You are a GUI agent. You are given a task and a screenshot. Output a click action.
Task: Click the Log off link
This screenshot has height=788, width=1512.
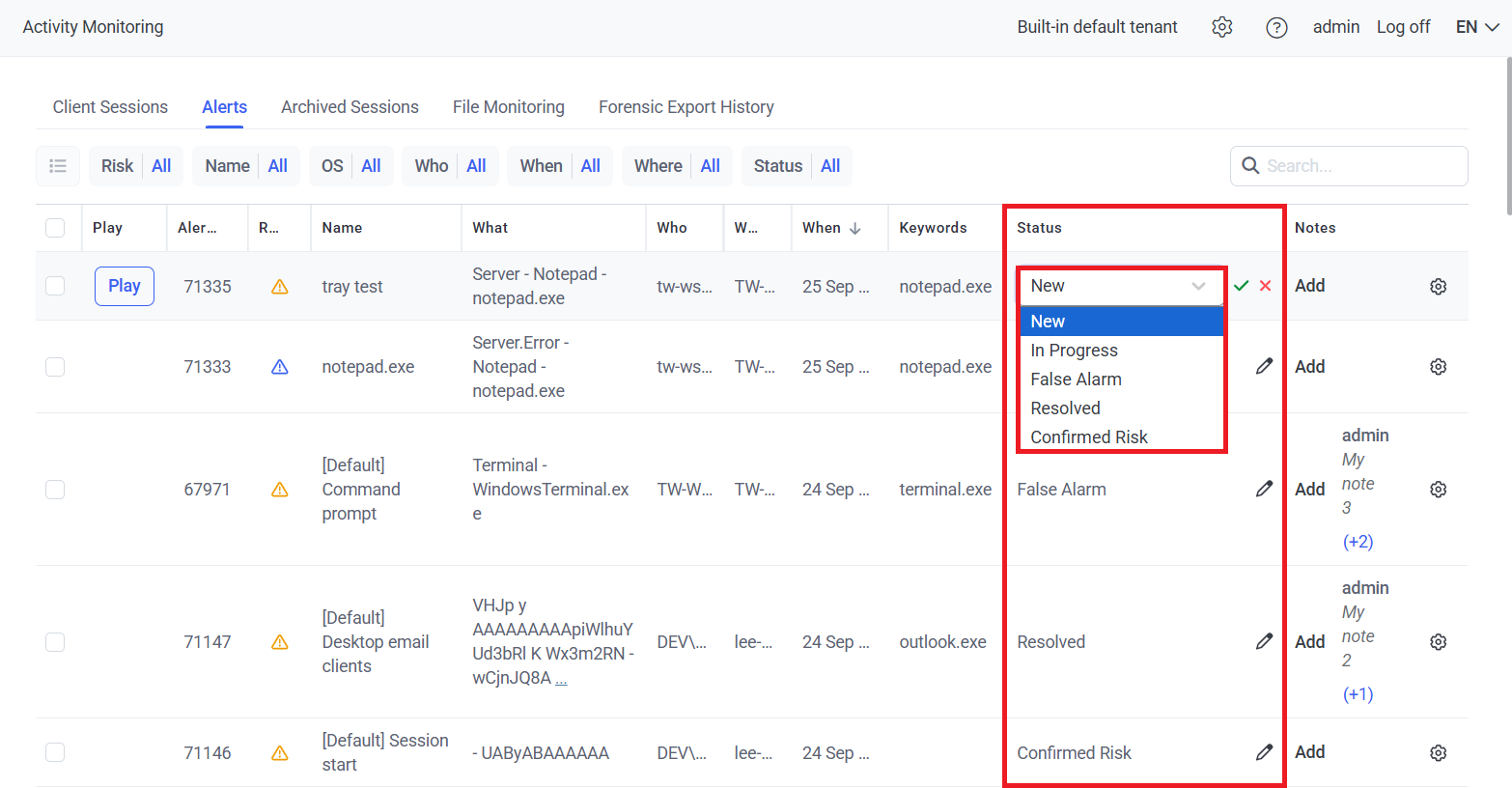coord(1403,27)
